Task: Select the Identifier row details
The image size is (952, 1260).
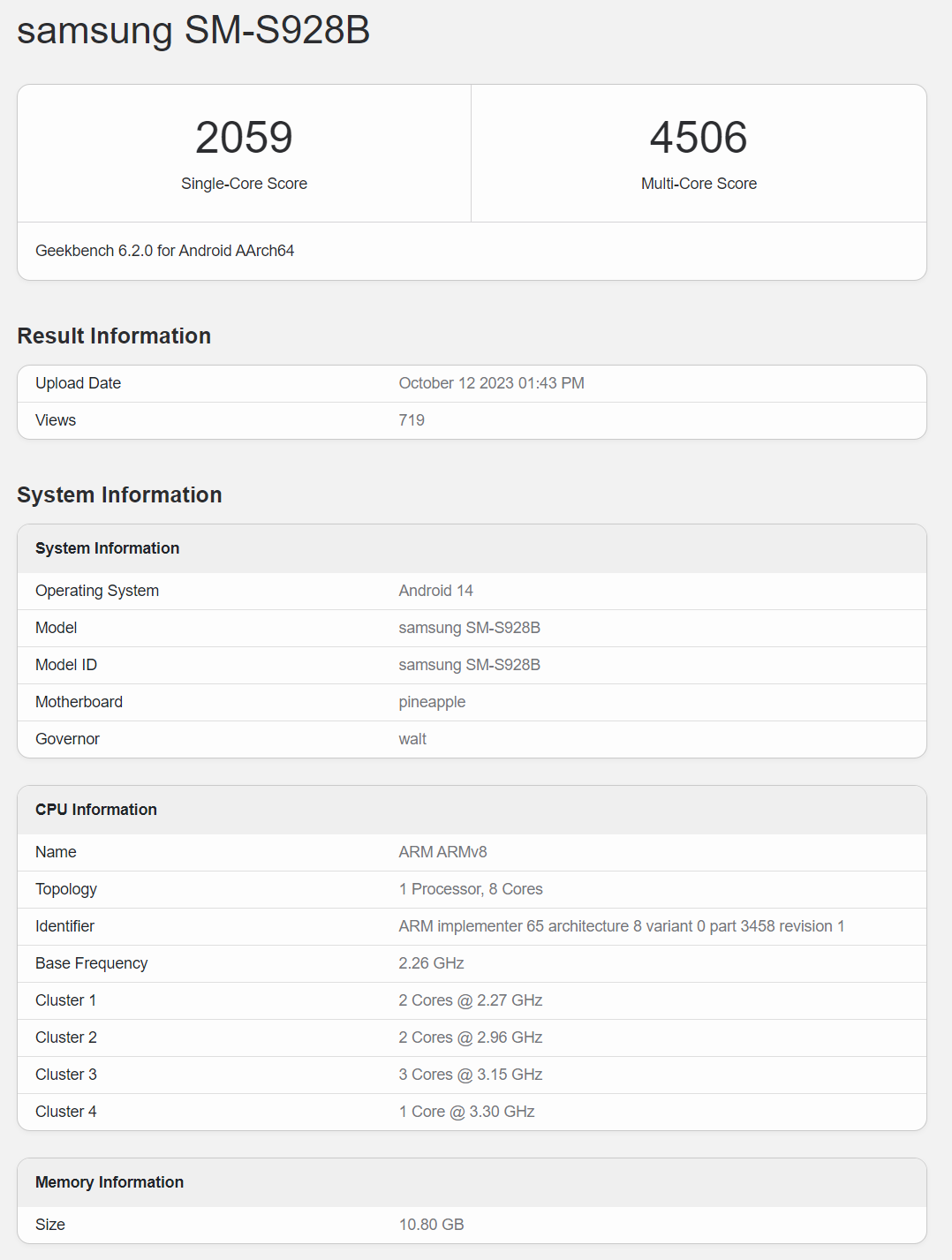Action: coord(620,925)
